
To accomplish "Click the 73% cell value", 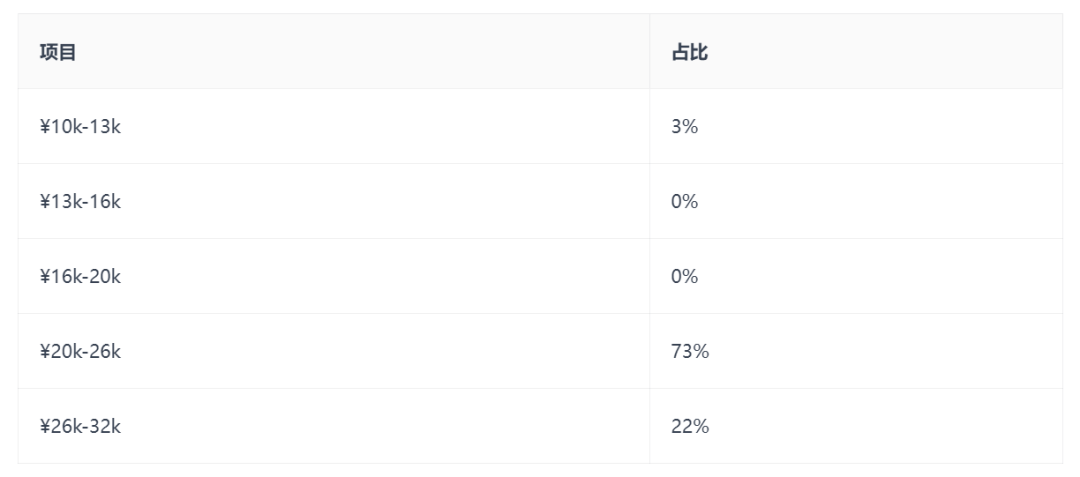I will [690, 352].
